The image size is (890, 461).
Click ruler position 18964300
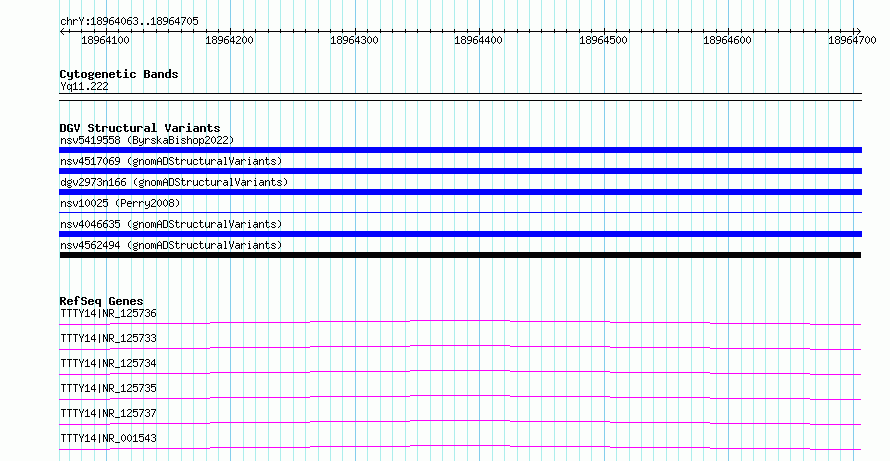[x=354, y=40]
